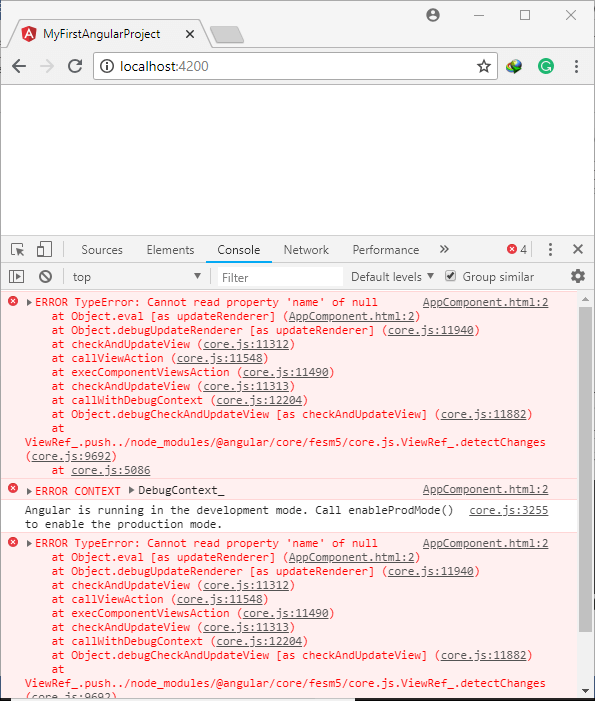Click the first TypeError red error icon
This screenshot has height=701, width=595.
pyautogui.click(x=13, y=301)
